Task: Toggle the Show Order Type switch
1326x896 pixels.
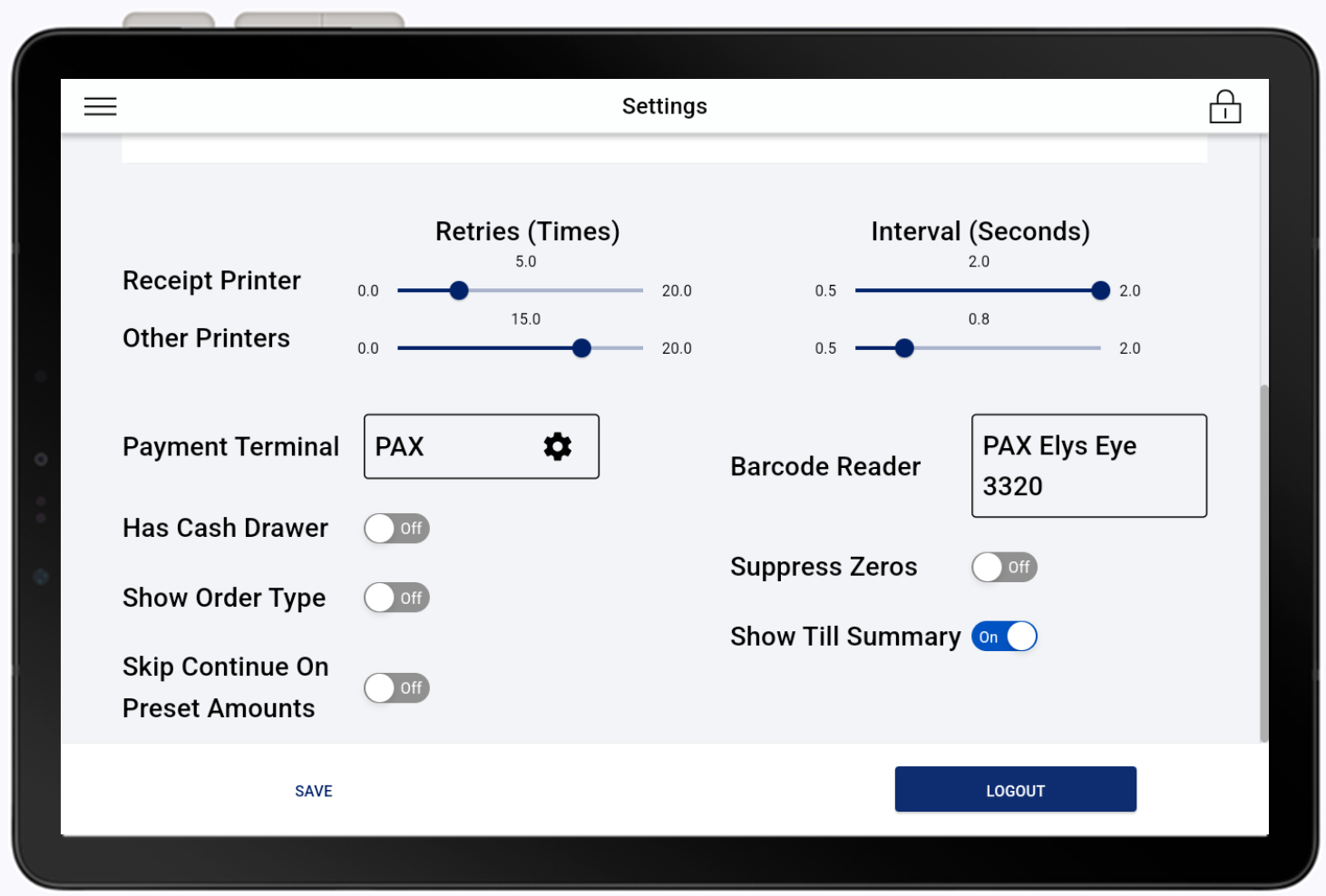Action: 396,598
